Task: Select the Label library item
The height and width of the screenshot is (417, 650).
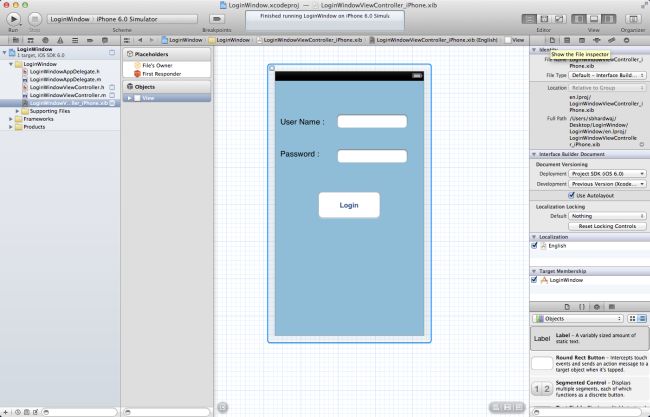Action: point(589,338)
